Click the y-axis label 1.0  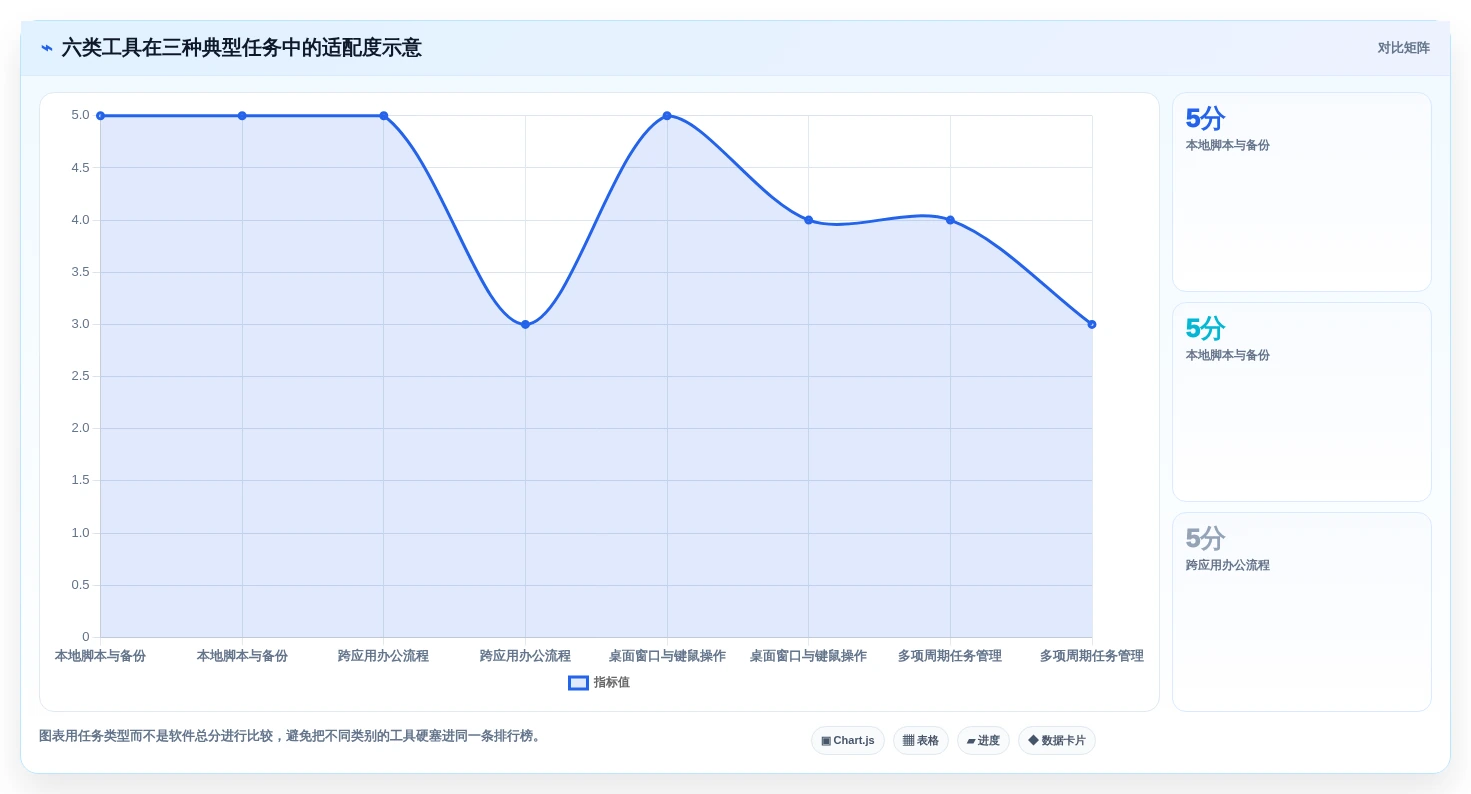80,533
